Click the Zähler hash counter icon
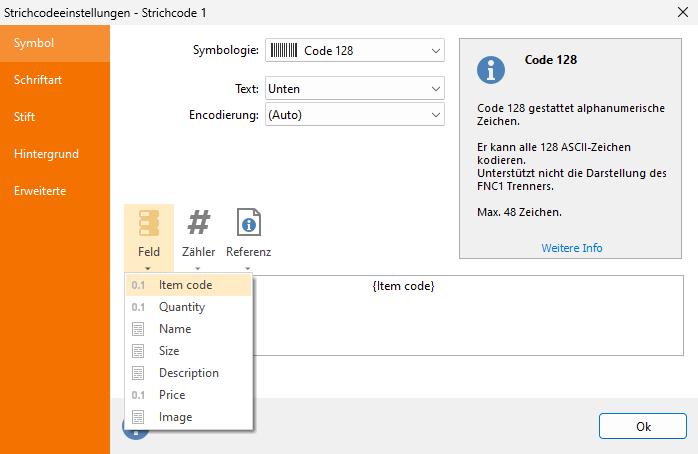 coord(199,222)
